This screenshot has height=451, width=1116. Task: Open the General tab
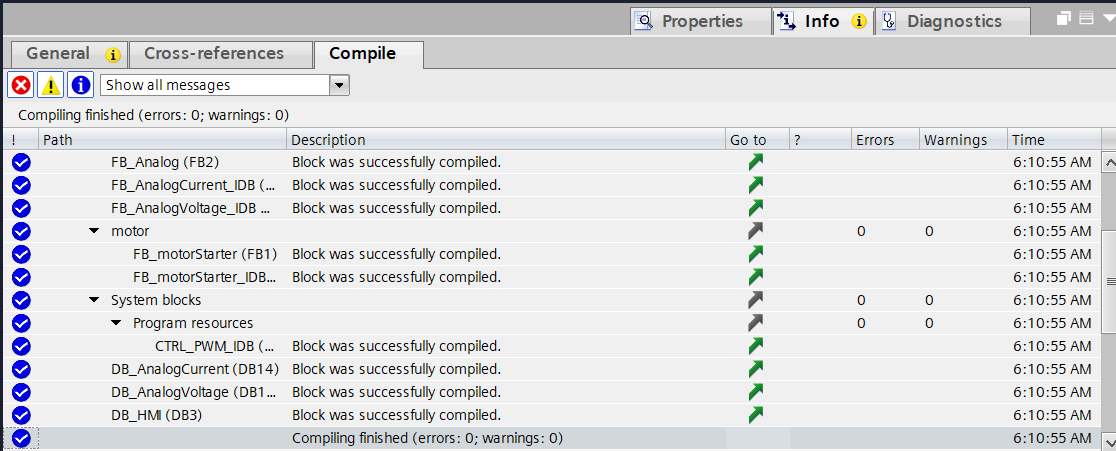pos(69,54)
